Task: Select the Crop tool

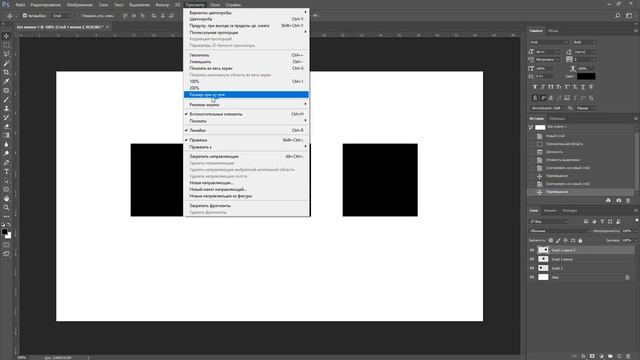Action: pos(6,72)
